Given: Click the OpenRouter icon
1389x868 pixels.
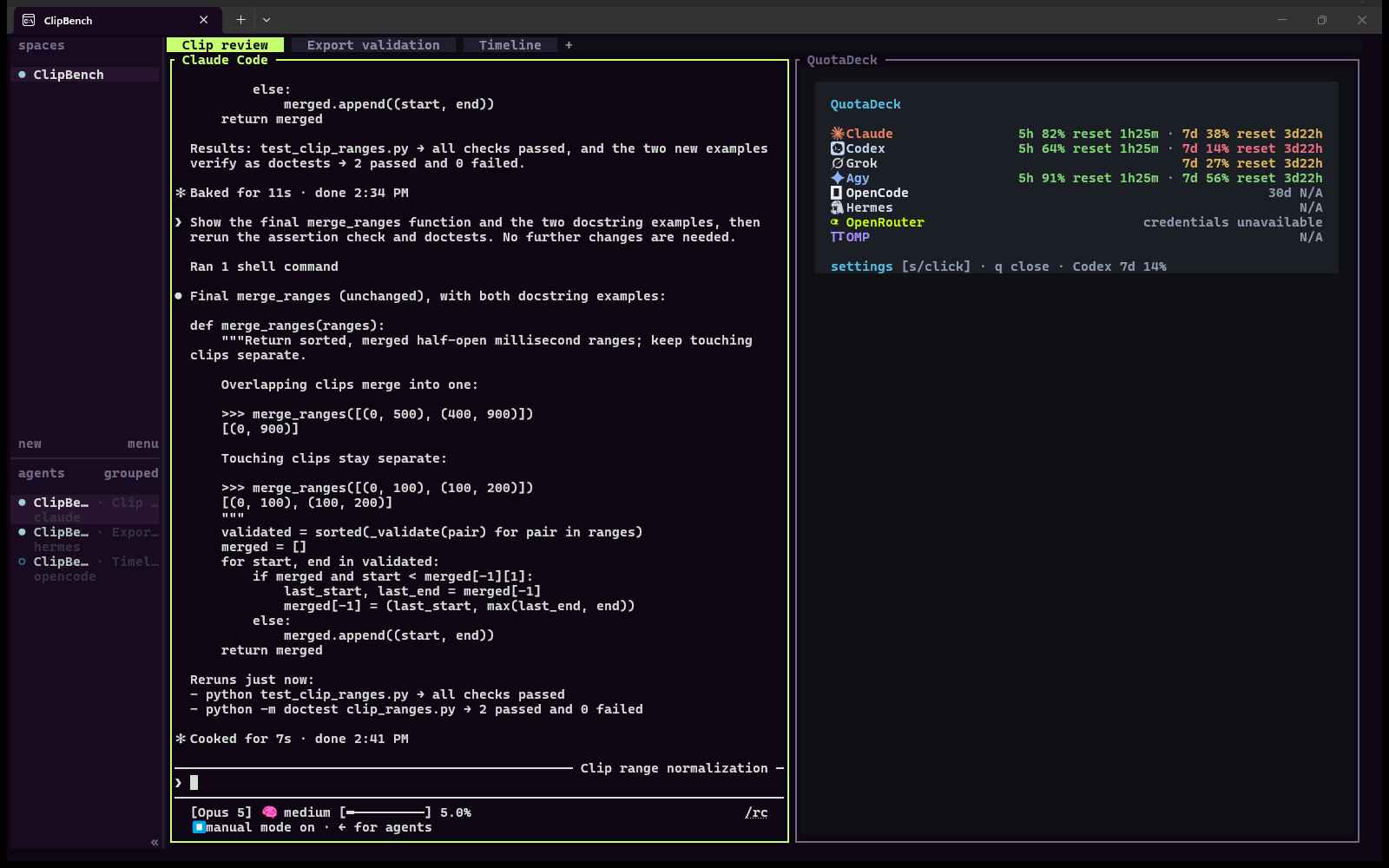Looking at the screenshot, I should (x=835, y=222).
